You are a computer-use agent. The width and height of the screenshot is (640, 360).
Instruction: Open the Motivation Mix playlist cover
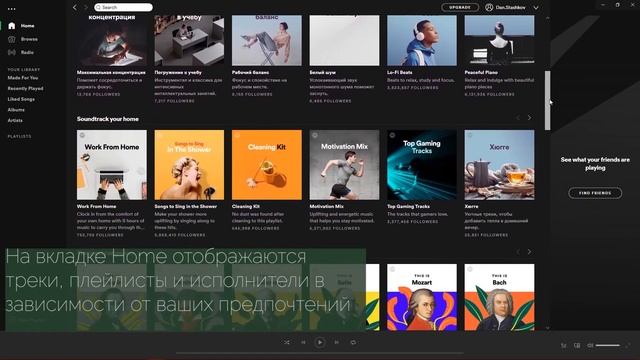coord(344,165)
